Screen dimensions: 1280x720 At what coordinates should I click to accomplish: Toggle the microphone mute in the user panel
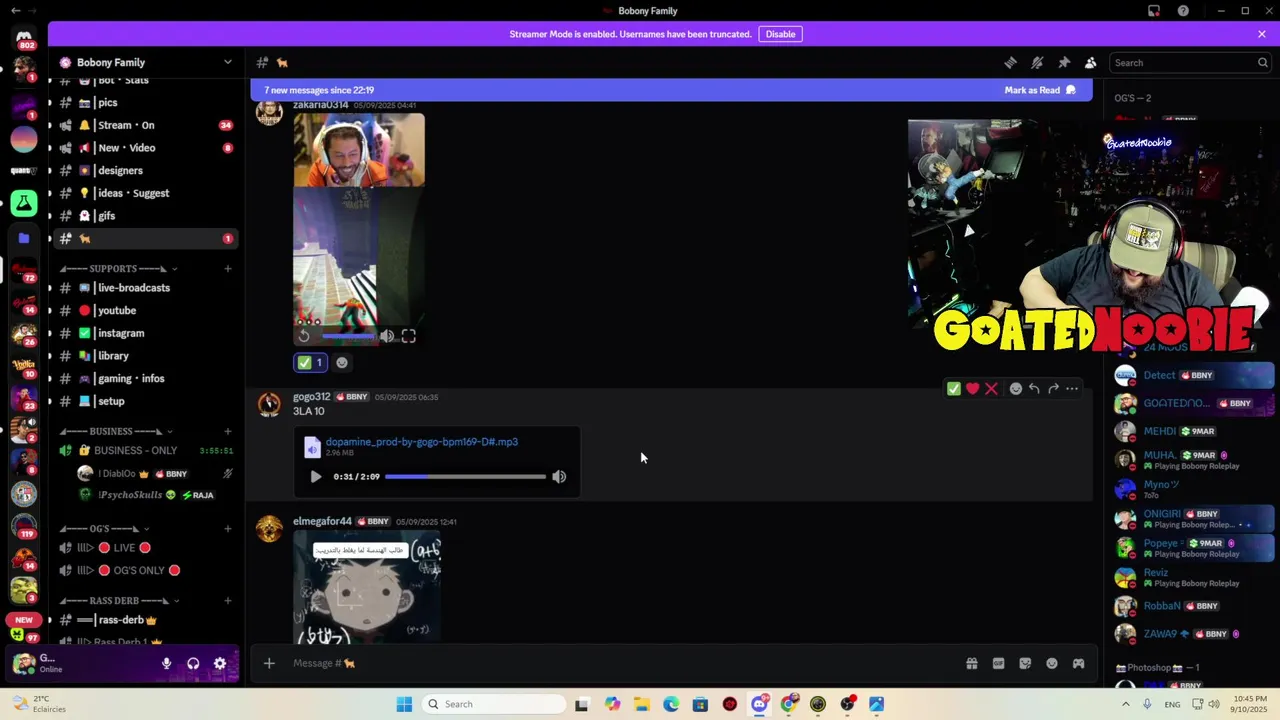coord(167,663)
